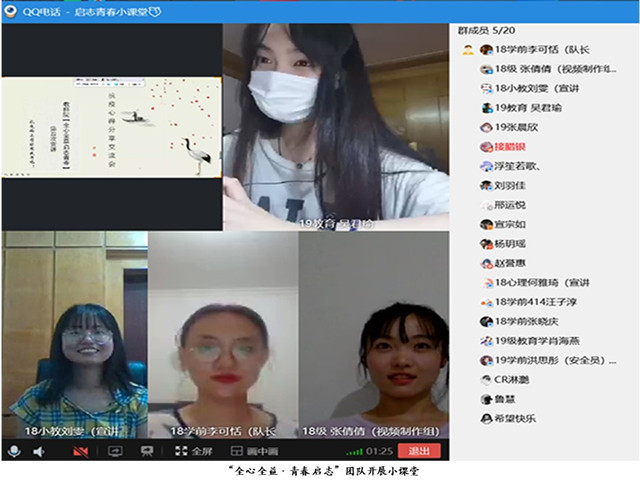This screenshot has height=480, width=640.
Task: Click avatar of 希望快乐 in member list
Action: (485, 419)
